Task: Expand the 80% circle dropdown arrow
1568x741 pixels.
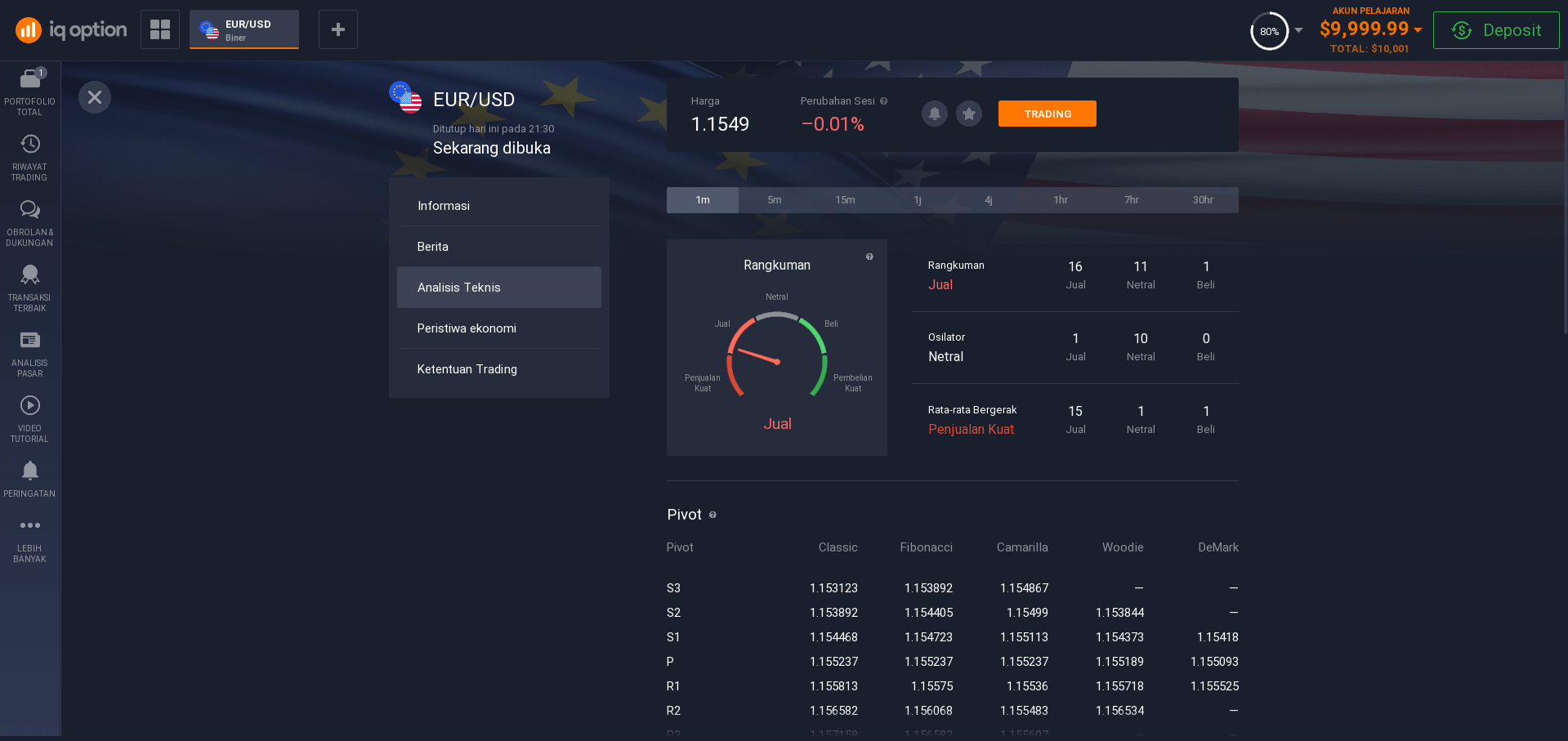Action: (x=1298, y=30)
